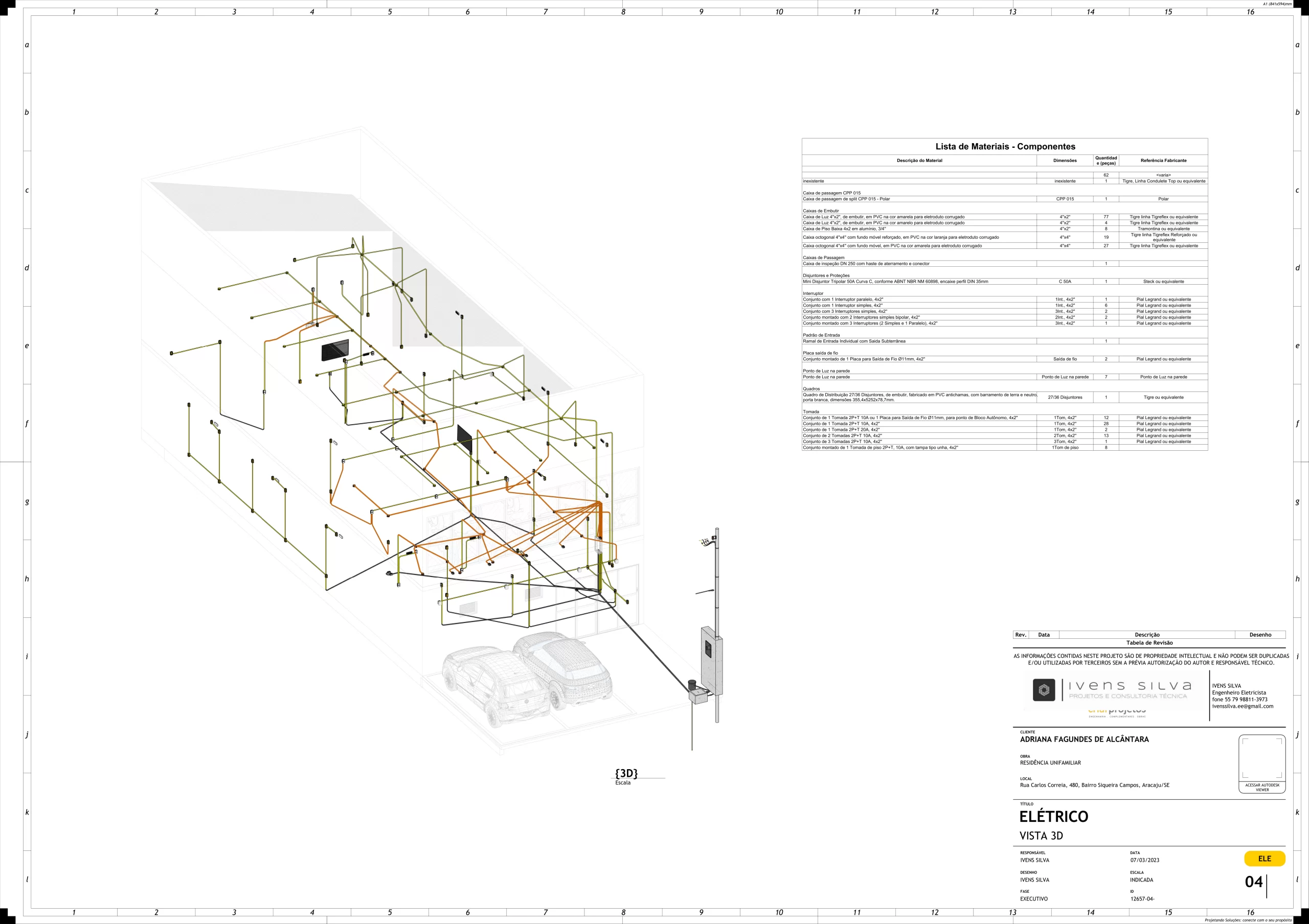The height and width of the screenshot is (924, 1309).
Task: Select the Escala label under {3D}
Action: (x=623, y=783)
